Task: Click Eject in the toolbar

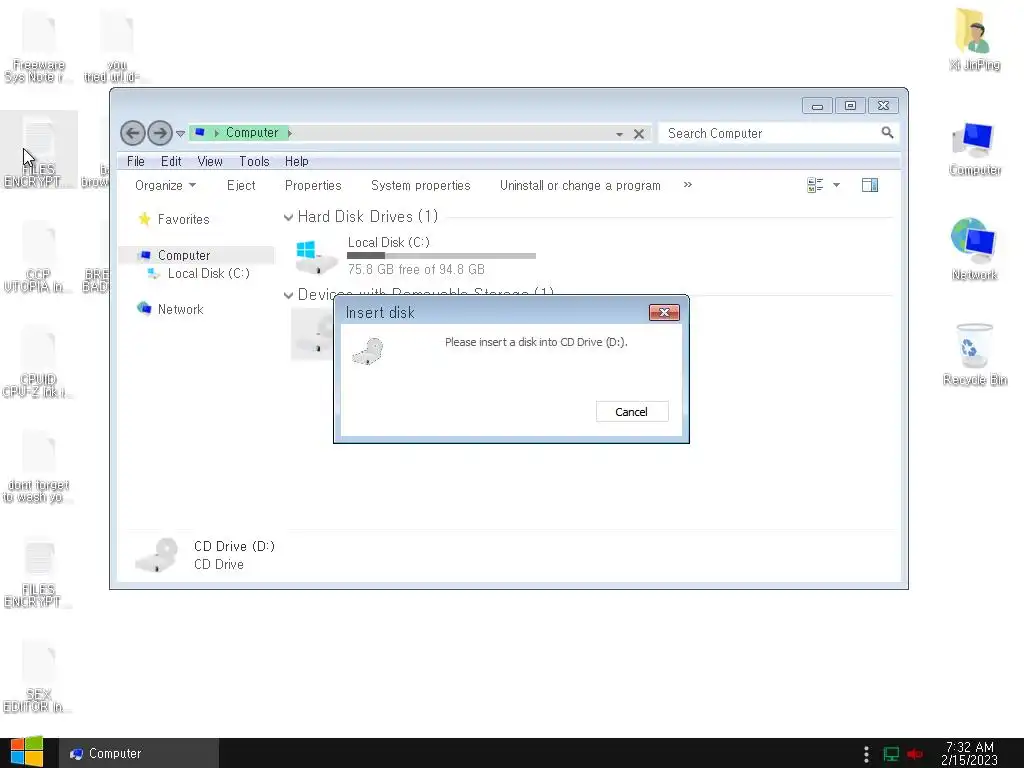Action: coord(241,185)
